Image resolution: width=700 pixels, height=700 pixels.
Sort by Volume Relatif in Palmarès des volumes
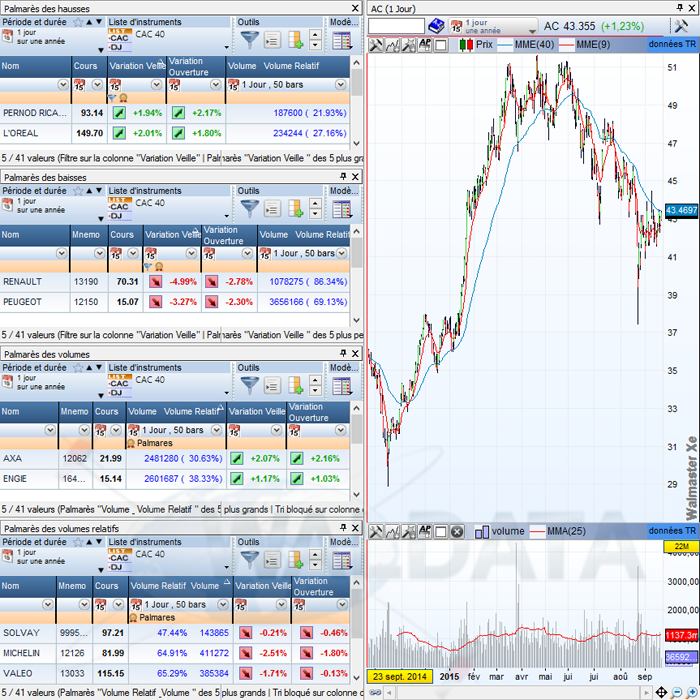click(192, 412)
